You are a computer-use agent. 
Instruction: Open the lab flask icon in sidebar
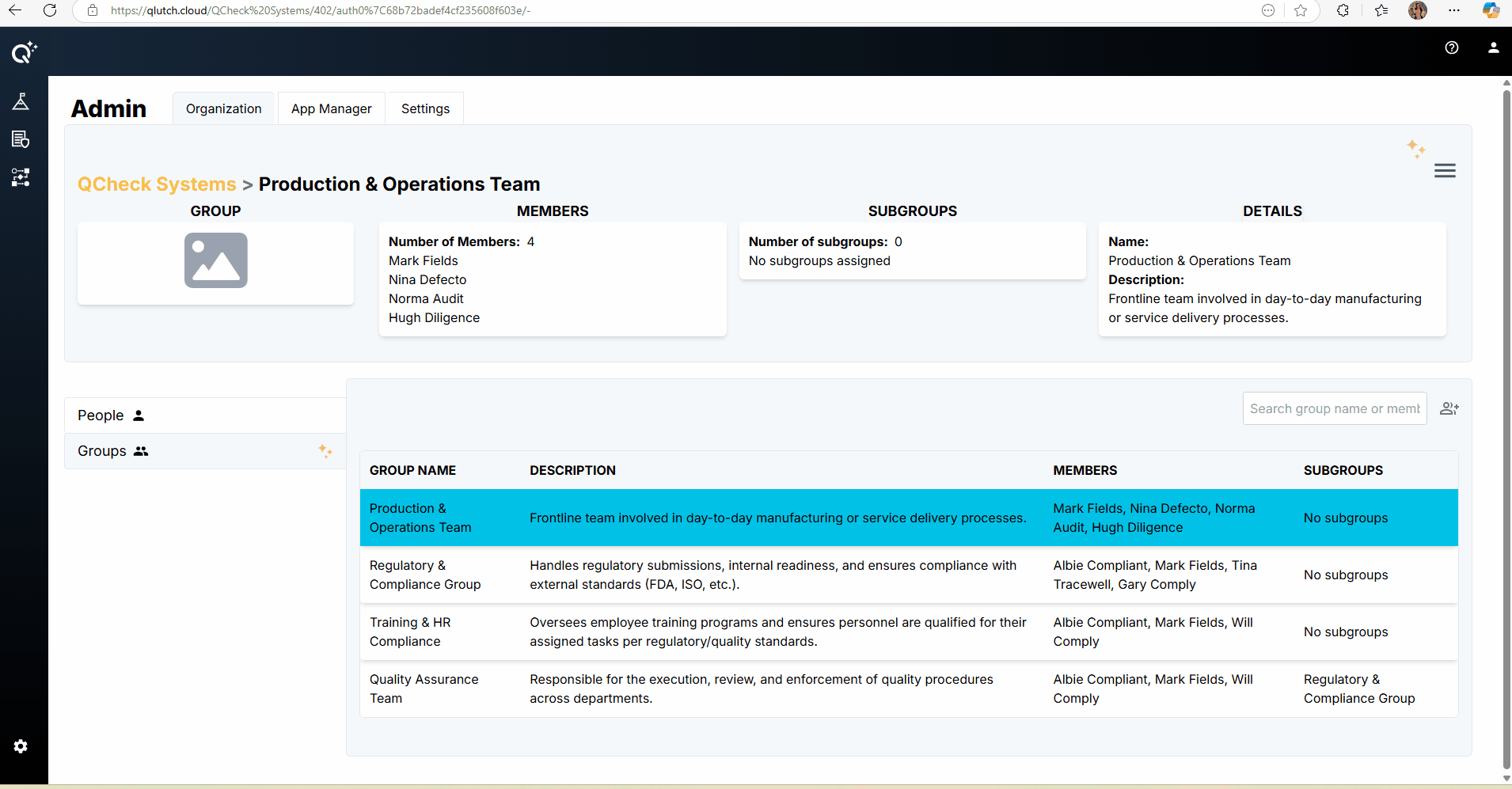21,101
